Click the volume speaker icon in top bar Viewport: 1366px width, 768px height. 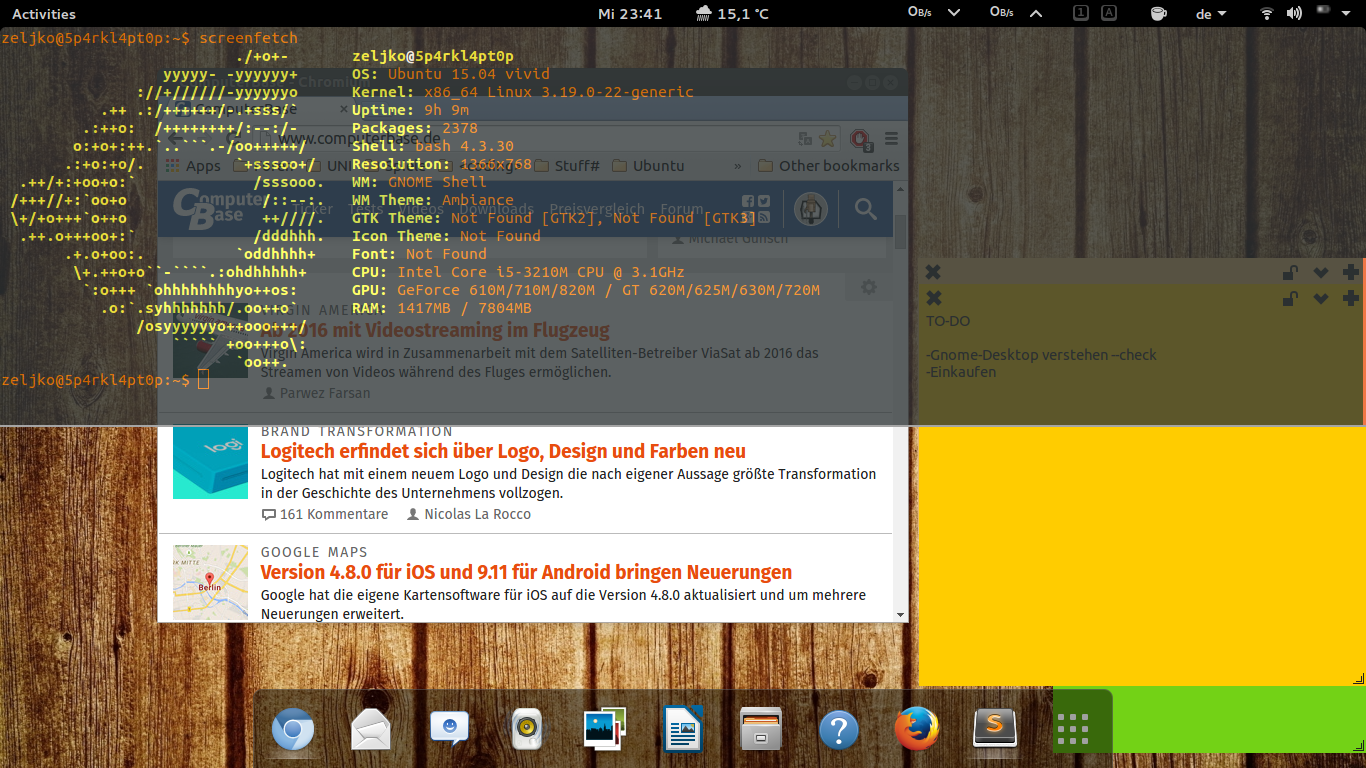coord(1294,13)
